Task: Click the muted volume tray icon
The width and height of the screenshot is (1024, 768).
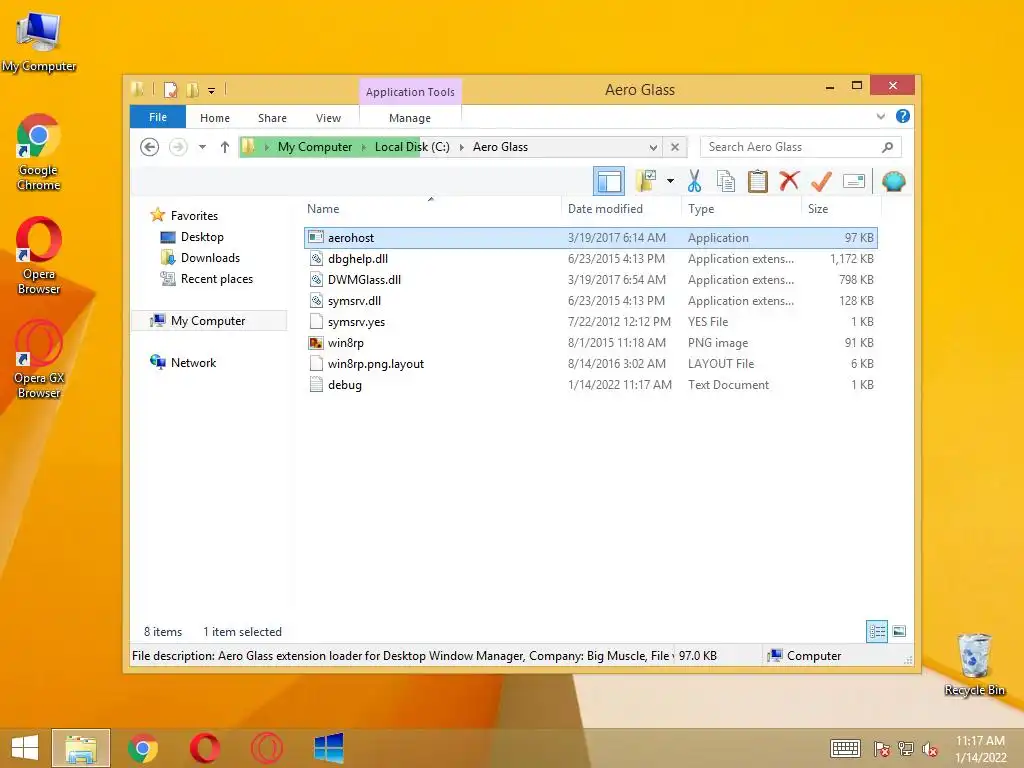Action: point(930,749)
